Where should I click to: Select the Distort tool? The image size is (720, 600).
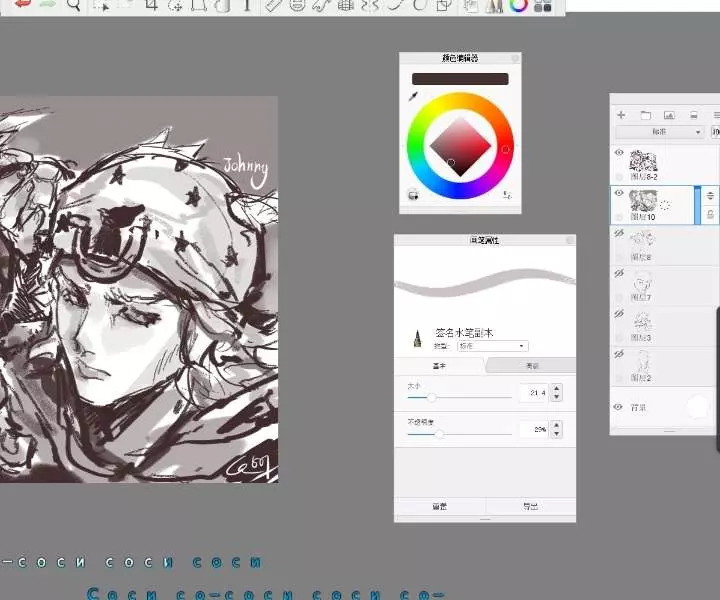(x=199, y=6)
